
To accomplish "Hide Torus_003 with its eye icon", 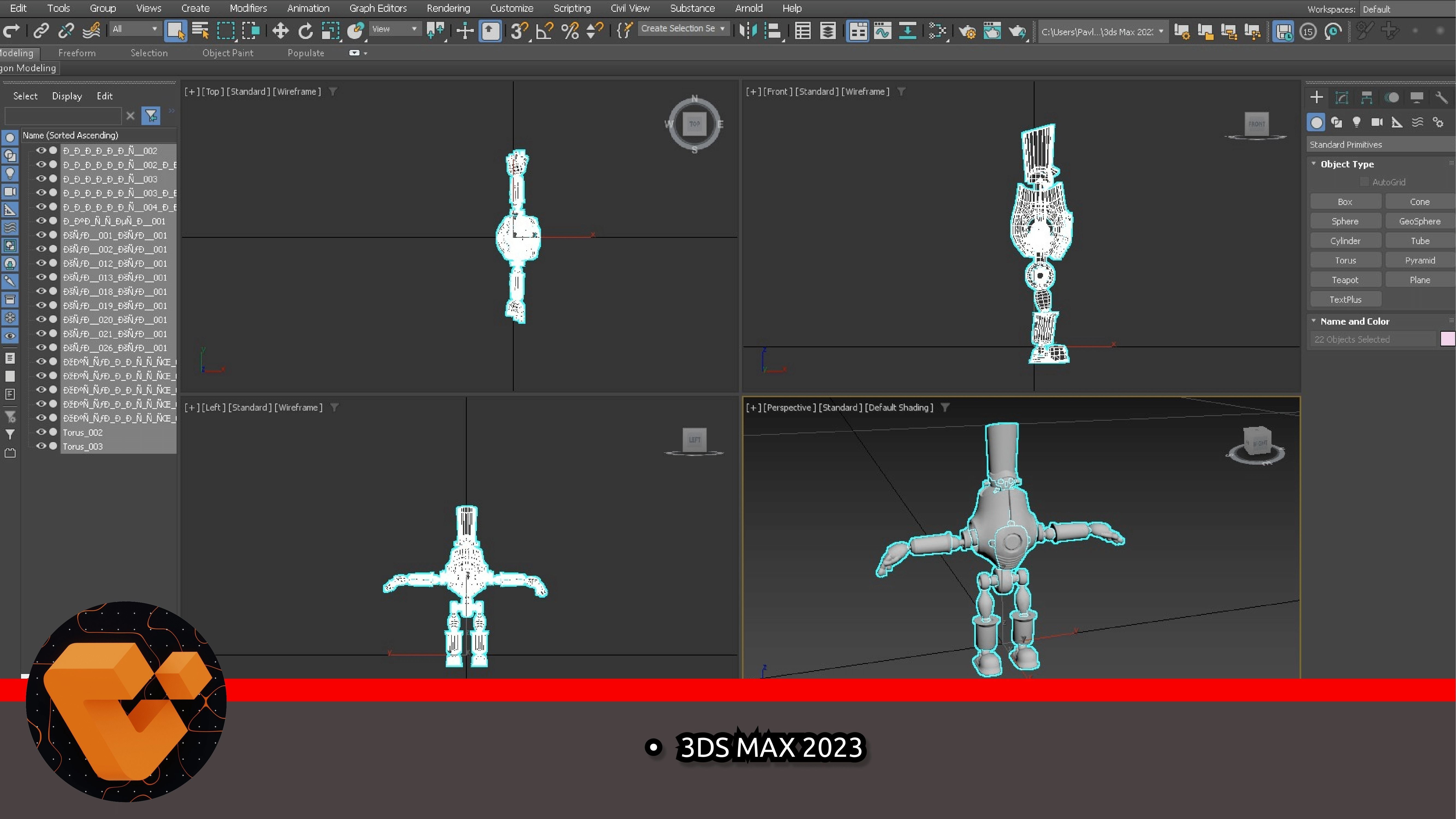I will [x=41, y=446].
